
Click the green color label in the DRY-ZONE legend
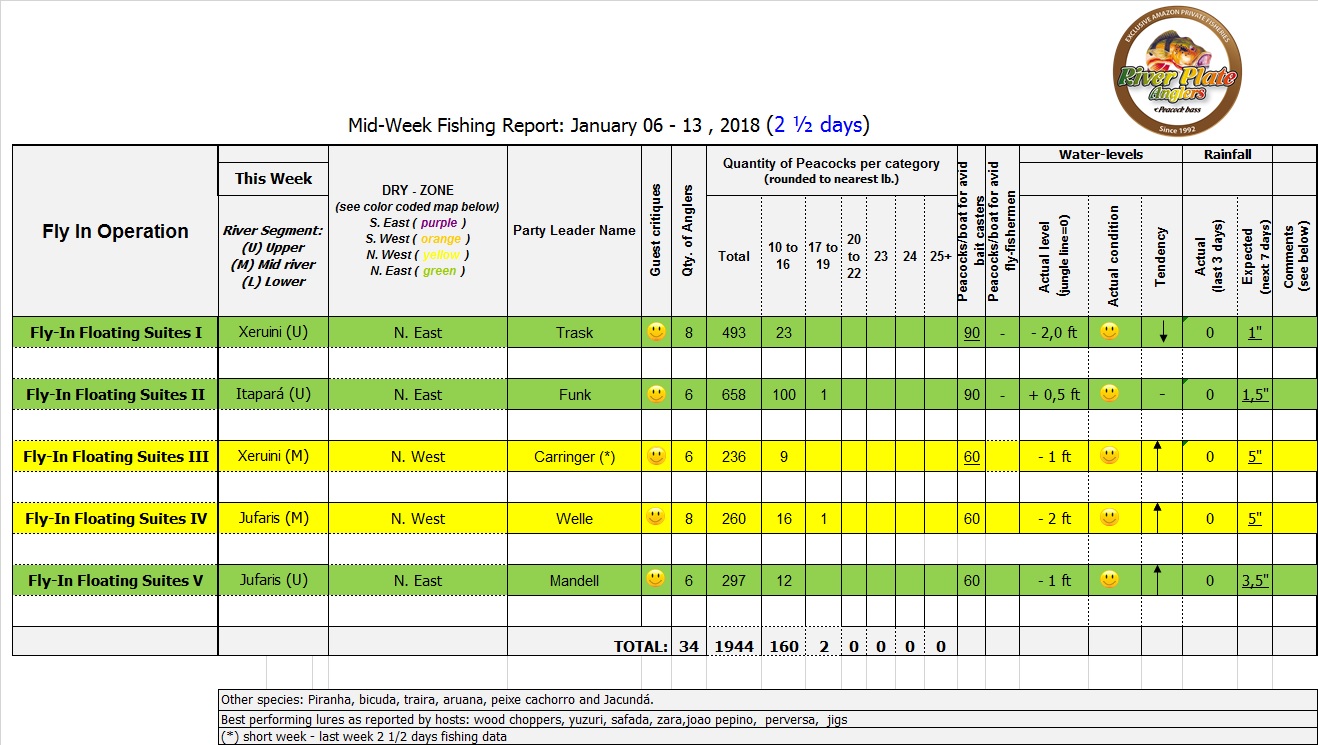(439, 271)
